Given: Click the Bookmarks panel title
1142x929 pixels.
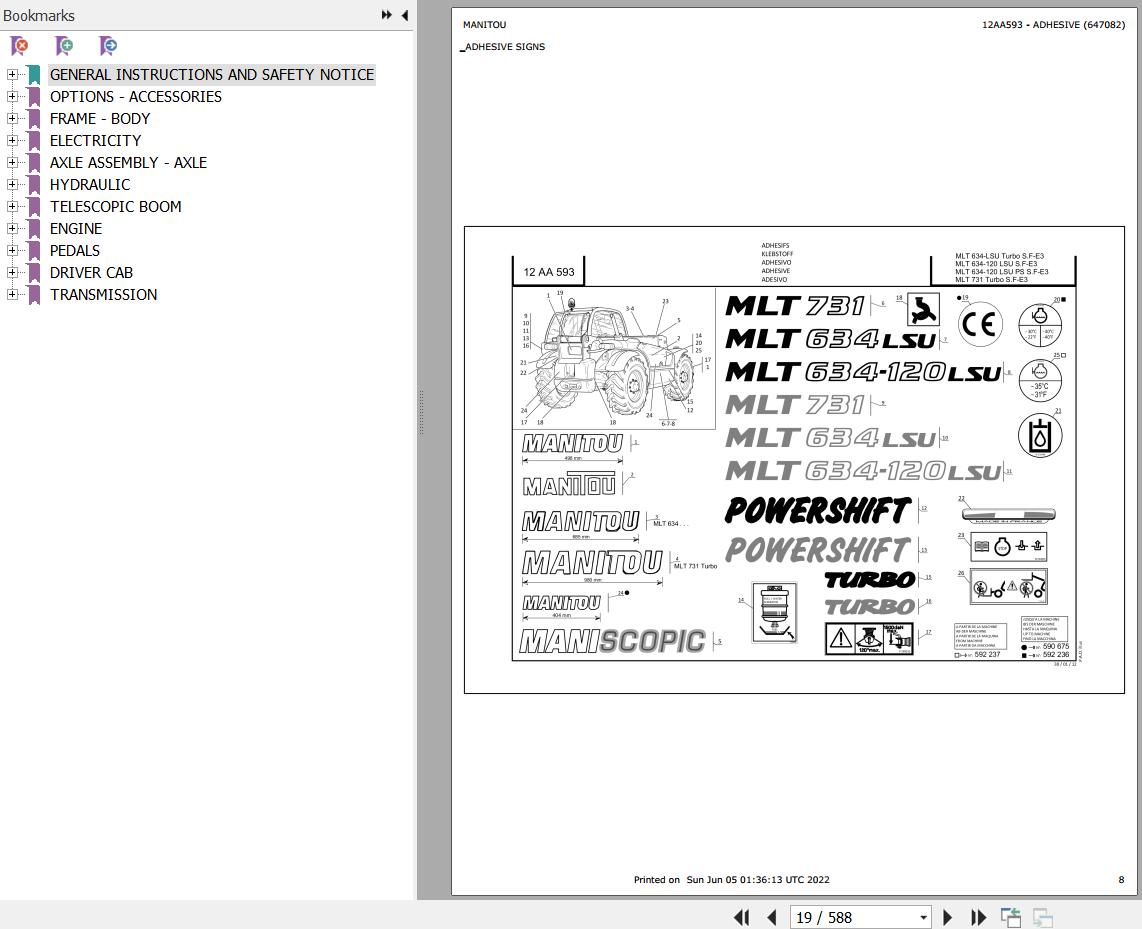Looking at the screenshot, I should (x=39, y=15).
